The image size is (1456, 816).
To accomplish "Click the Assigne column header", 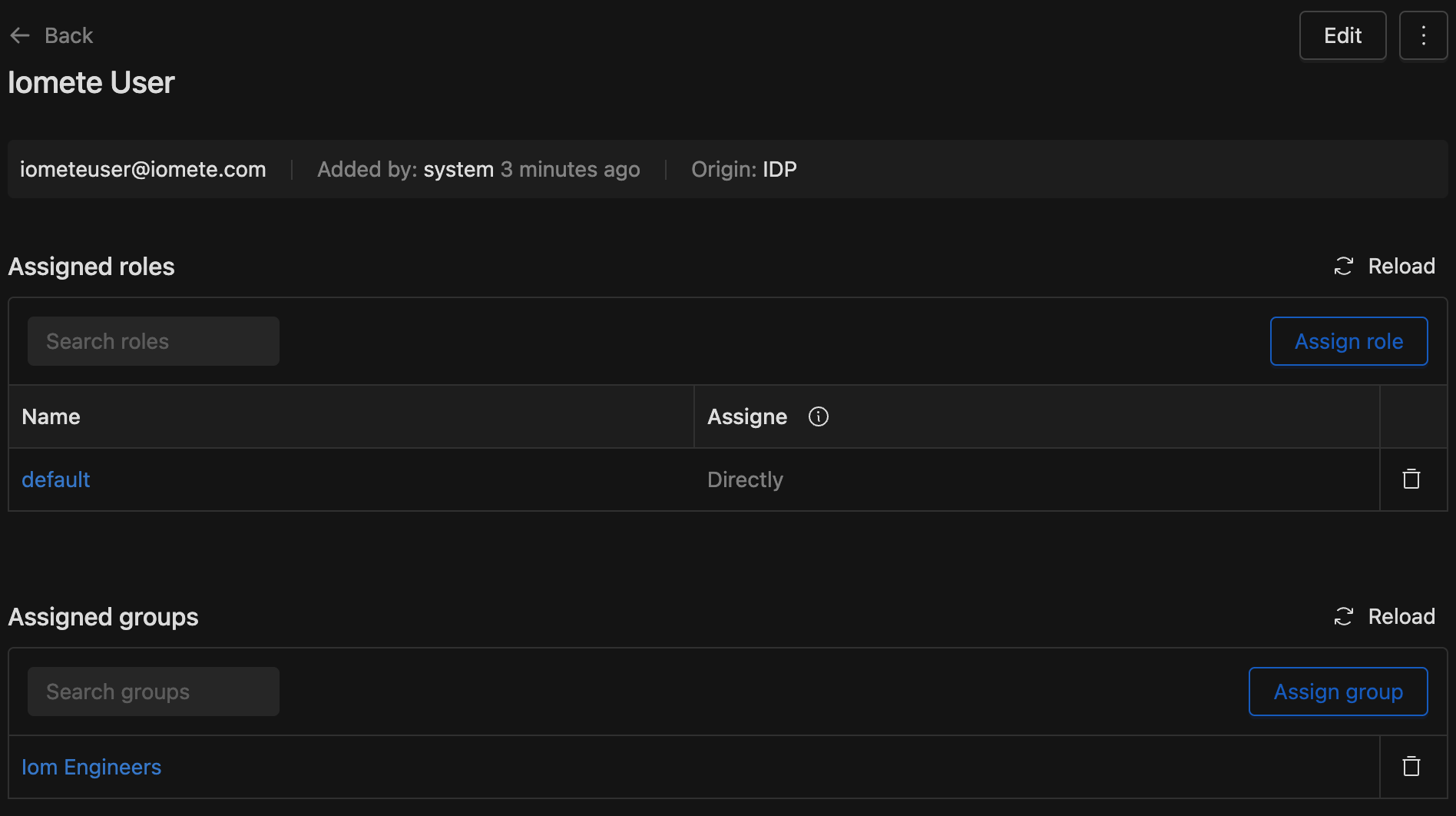I will pos(1037,416).
